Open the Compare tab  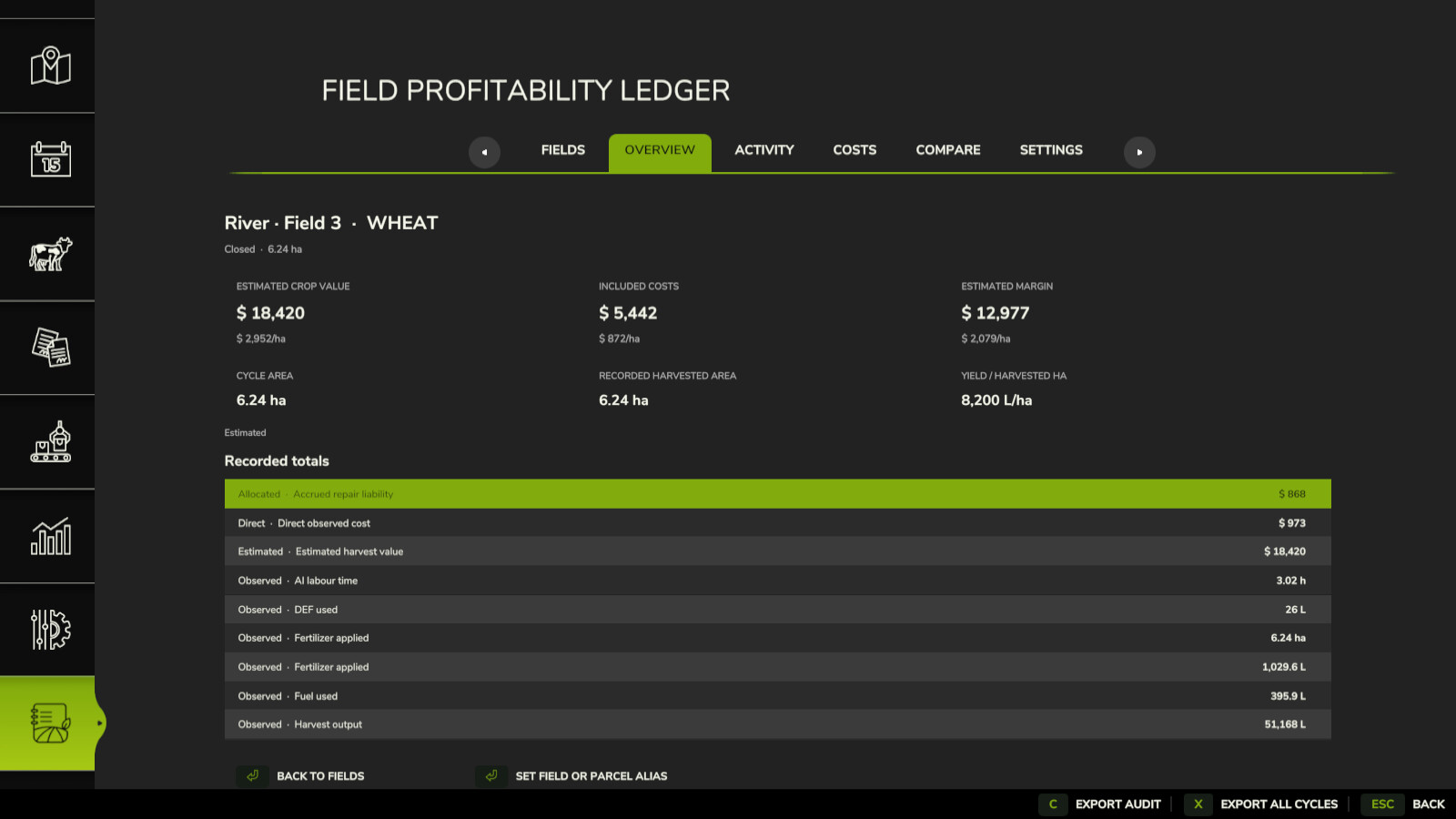(948, 150)
